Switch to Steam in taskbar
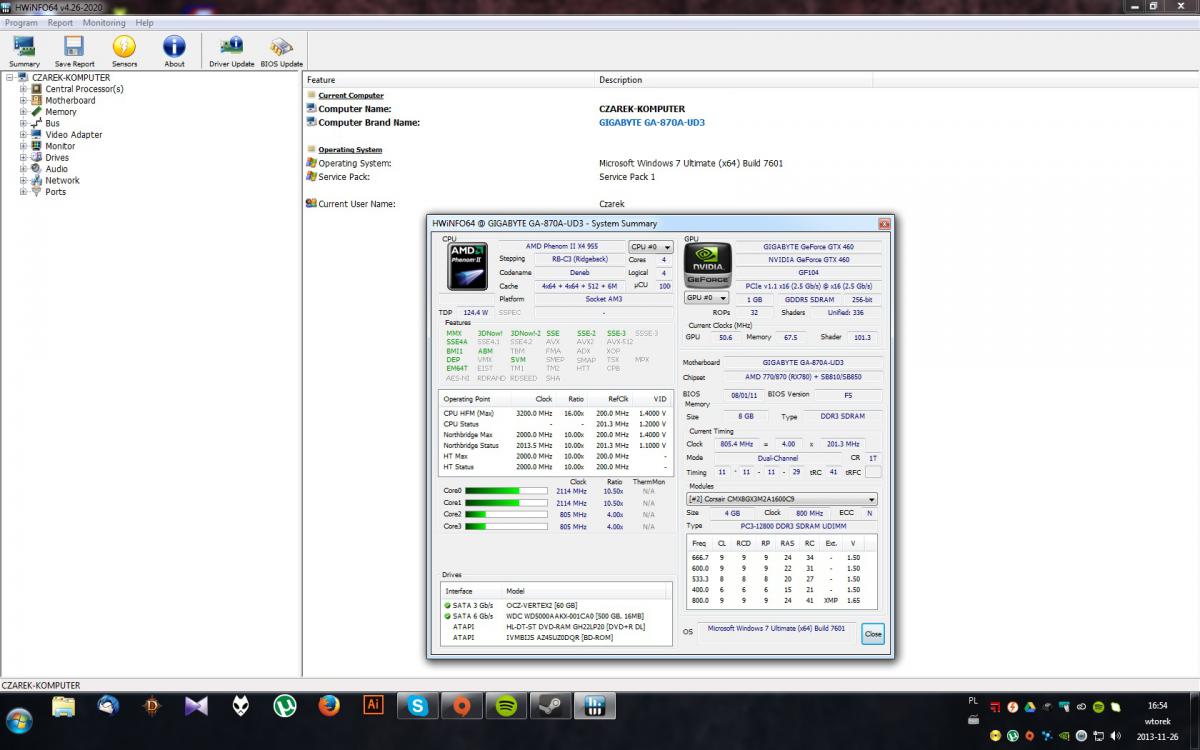 (550, 706)
